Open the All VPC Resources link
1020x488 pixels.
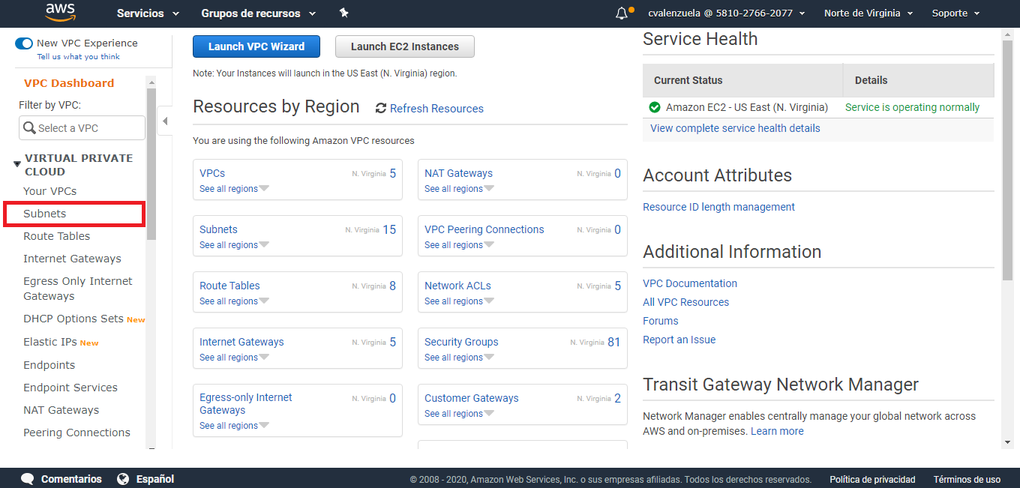[686, 303]
